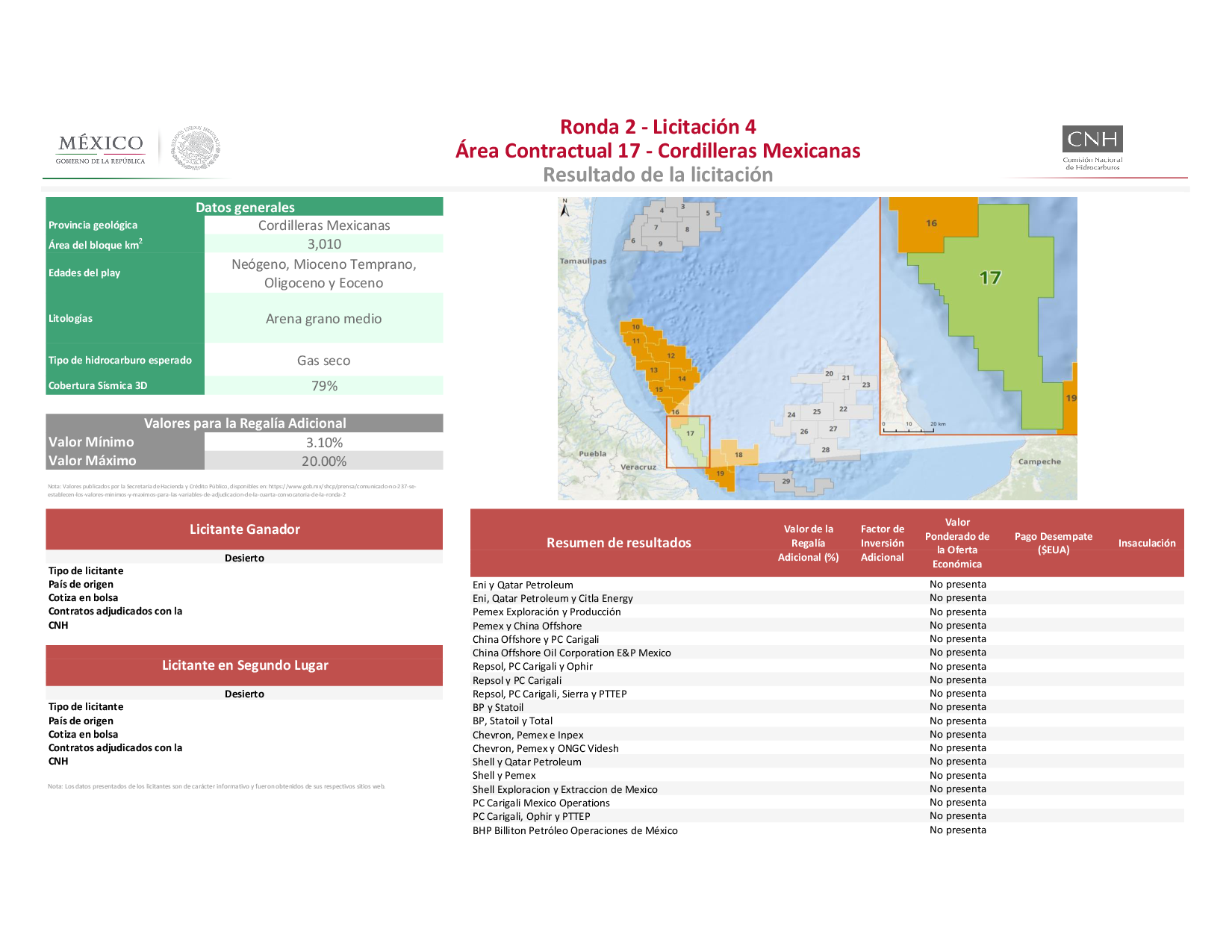The height and width of the screenshot is (952, 1232).
Task: Click the 'Factor de Inversión Adicional' column header
Action: [883, 543]
